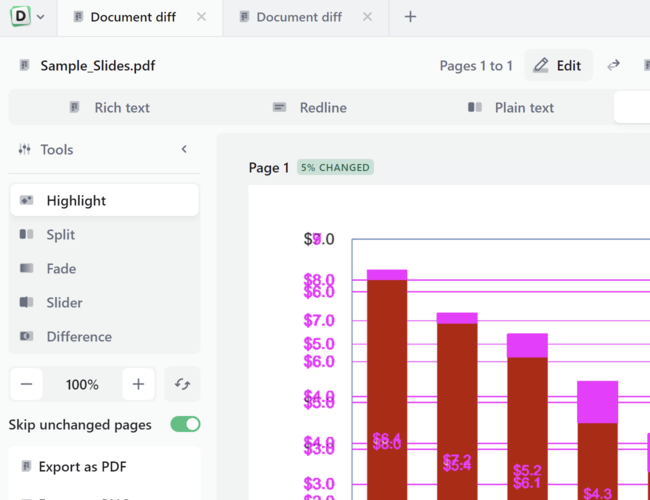
Task: Click the reset zoom rotate icon
Action: point(182,384)
